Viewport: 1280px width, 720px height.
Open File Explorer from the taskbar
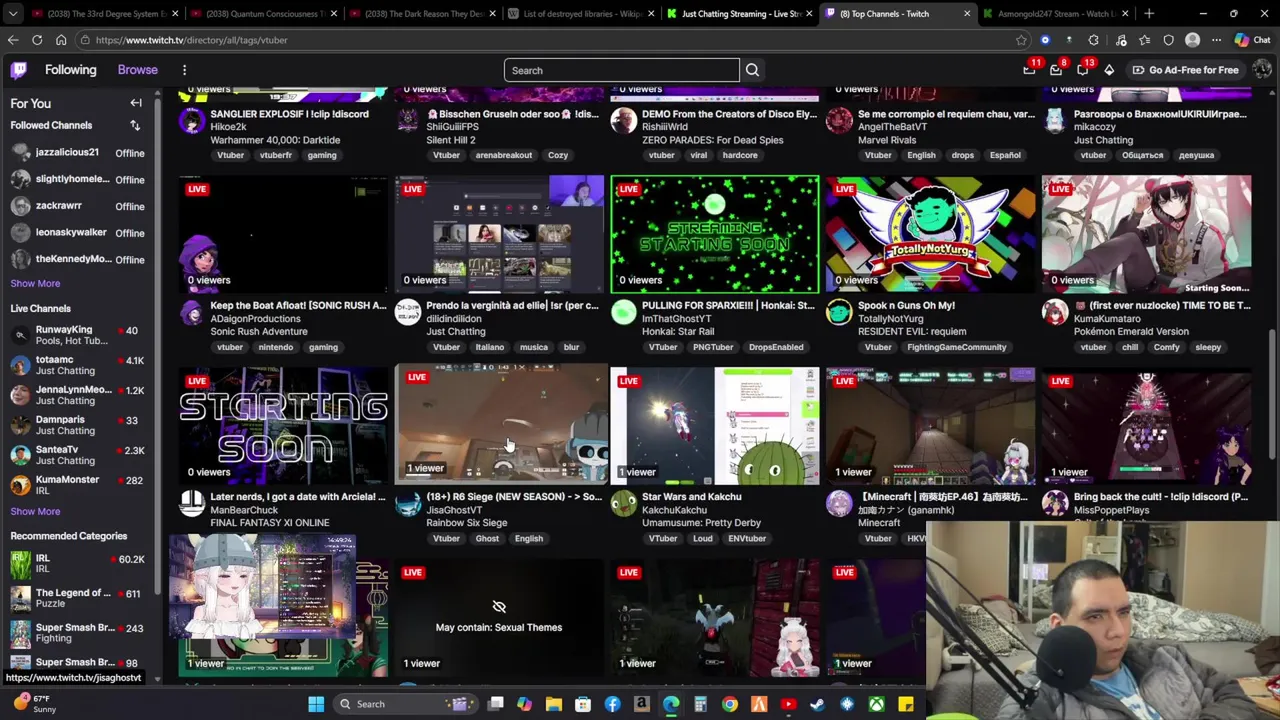pyautogui.click(x=554, y=704)
